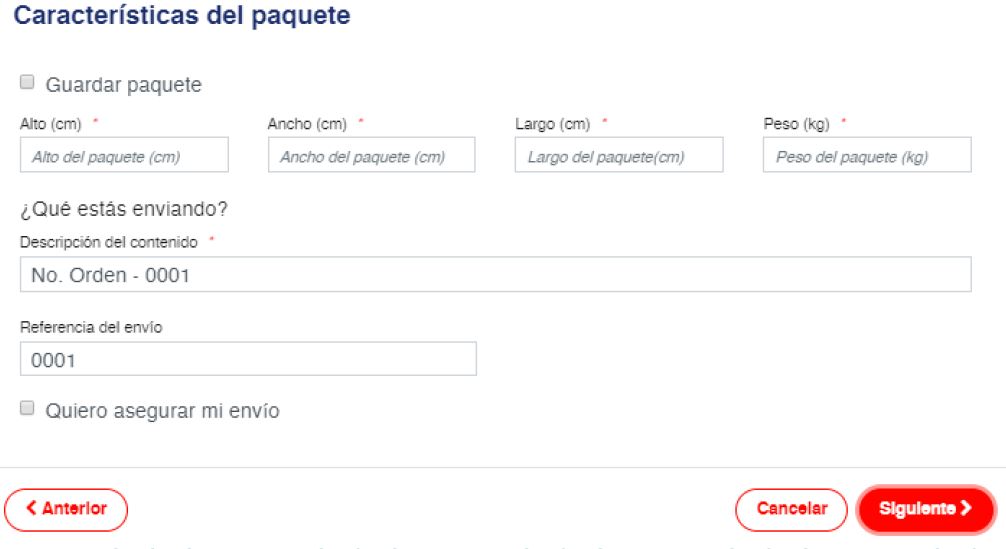Click the Largo (cm) field label
1006x549 pixels.
point(553,124)
